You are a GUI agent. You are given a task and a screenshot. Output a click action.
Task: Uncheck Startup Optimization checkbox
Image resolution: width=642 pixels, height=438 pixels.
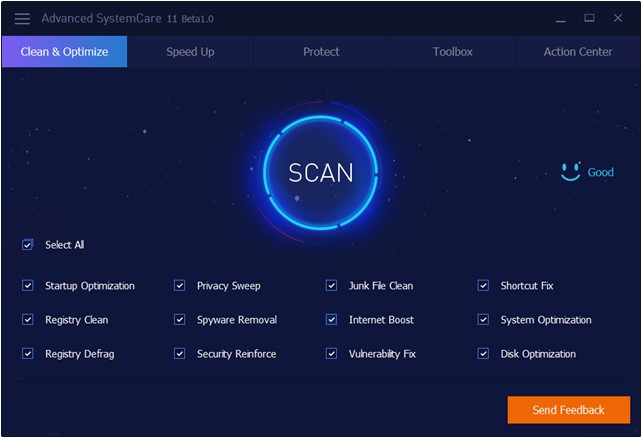[27, 285]
